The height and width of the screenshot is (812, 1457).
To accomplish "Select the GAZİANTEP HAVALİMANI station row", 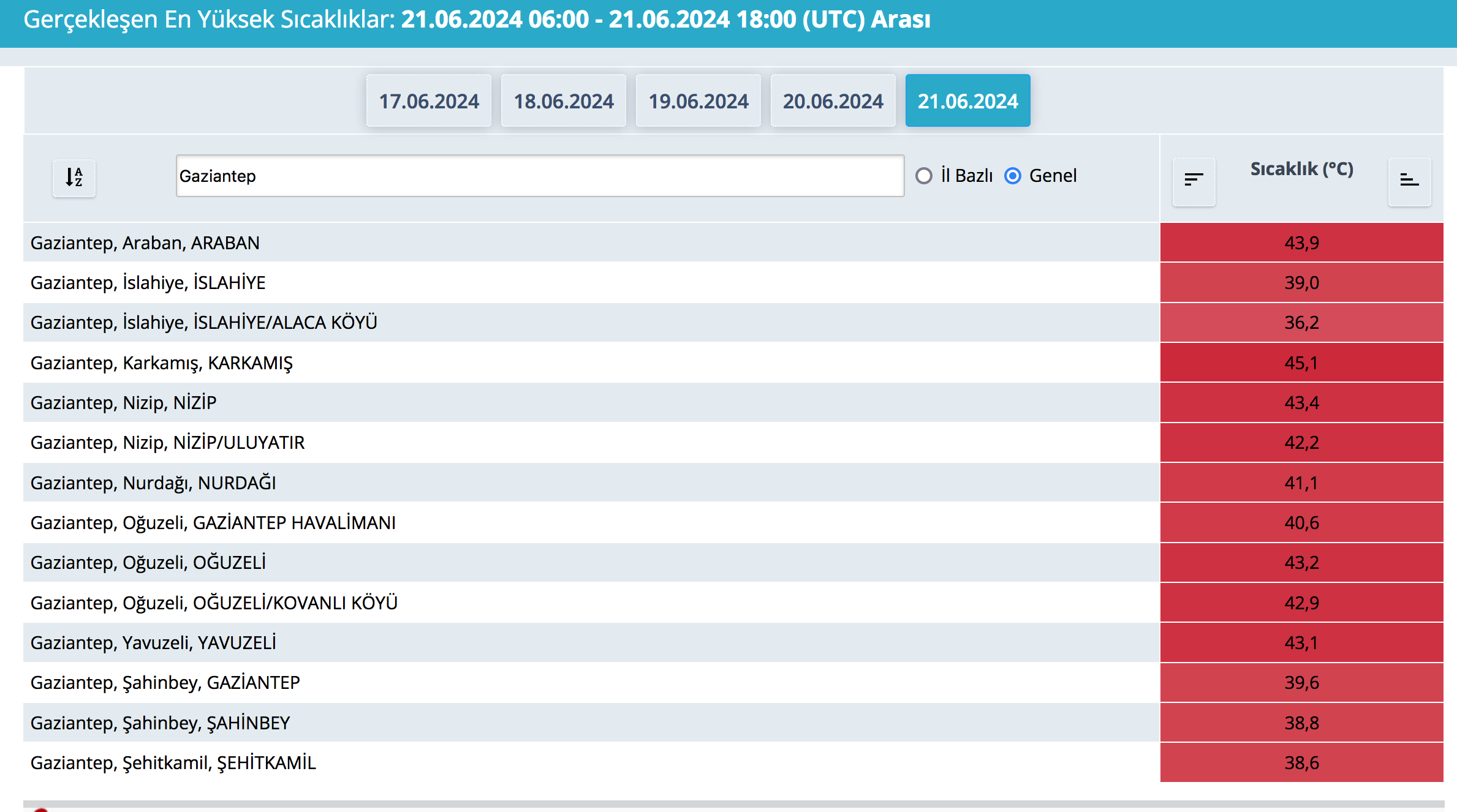I will tap(213, 523).
